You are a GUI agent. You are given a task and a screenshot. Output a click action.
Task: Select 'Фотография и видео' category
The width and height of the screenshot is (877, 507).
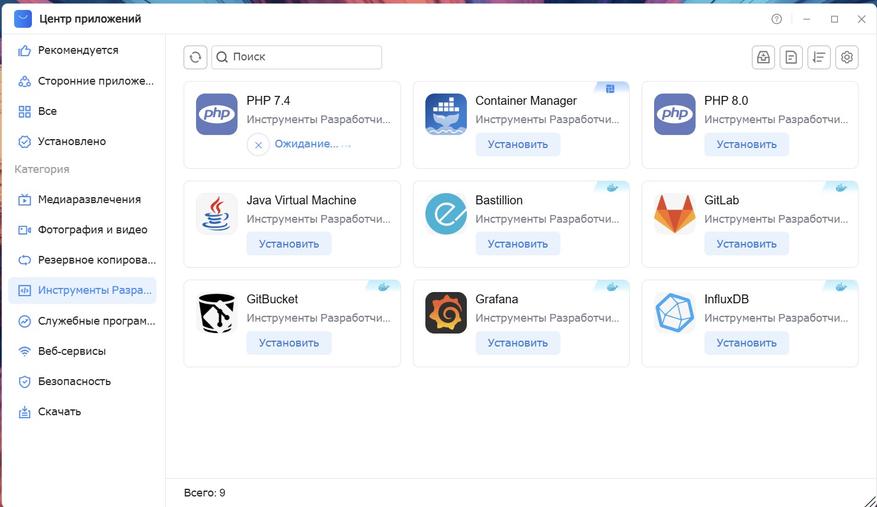click(82, 230)
